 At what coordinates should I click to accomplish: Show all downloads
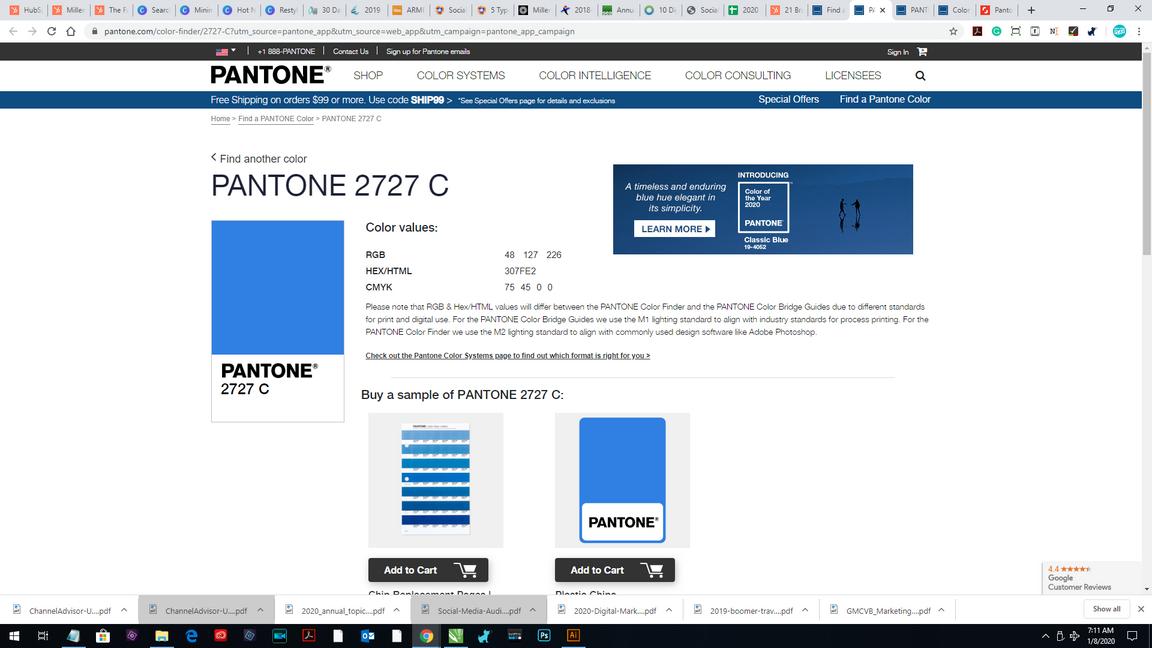pyautogui.click(x=1106, y=609)
